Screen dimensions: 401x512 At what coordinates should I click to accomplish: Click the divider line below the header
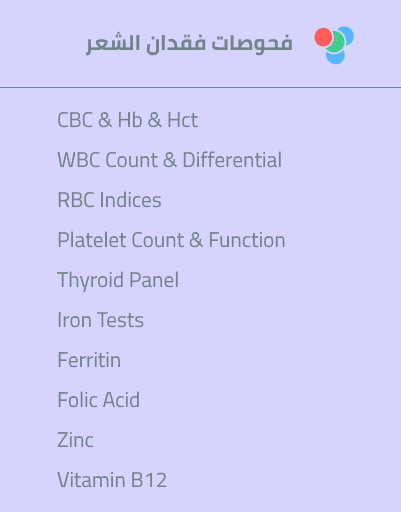pyautogui.click(x=200, y=88)
